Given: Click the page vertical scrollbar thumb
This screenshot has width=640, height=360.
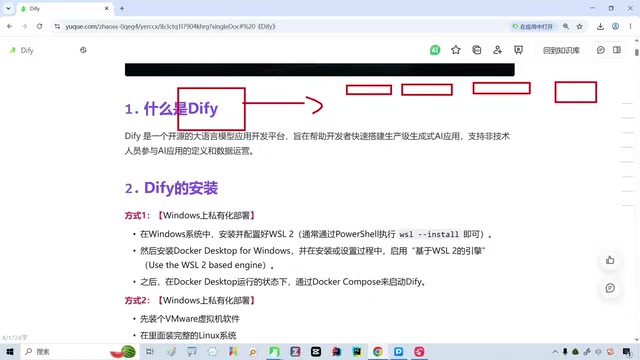Looking at the screenshot, I should tap(637, 53).
